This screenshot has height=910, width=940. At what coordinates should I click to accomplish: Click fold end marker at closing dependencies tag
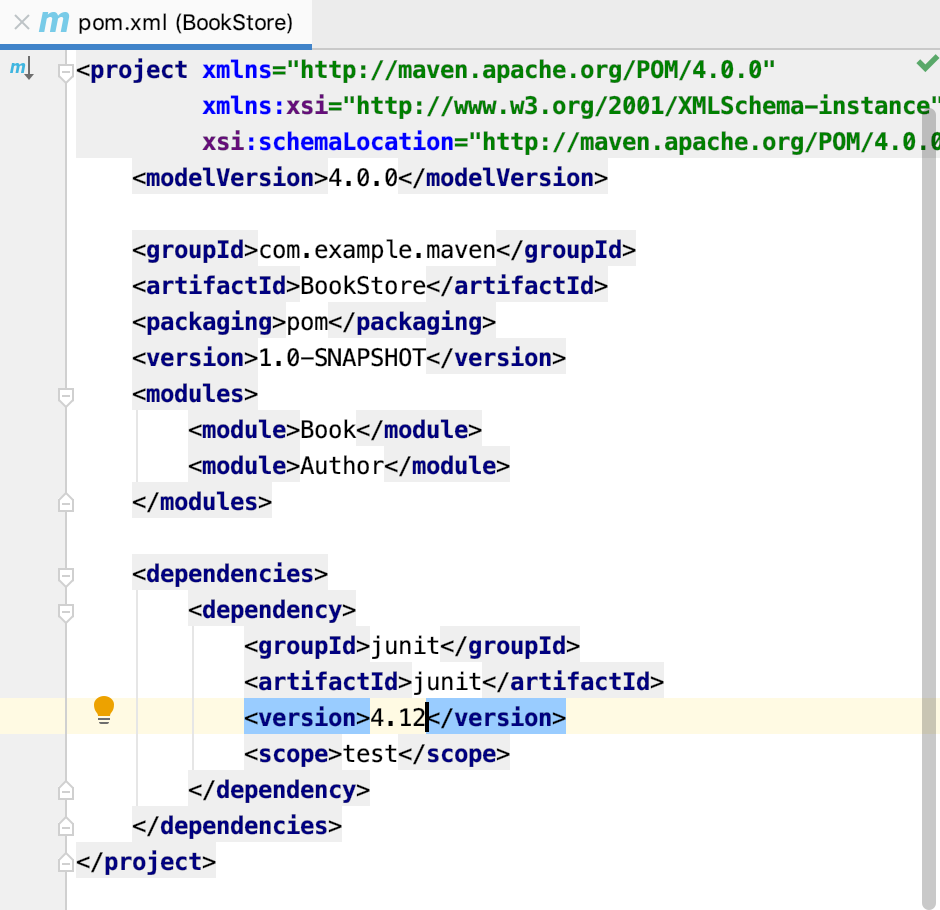(66, 827)
